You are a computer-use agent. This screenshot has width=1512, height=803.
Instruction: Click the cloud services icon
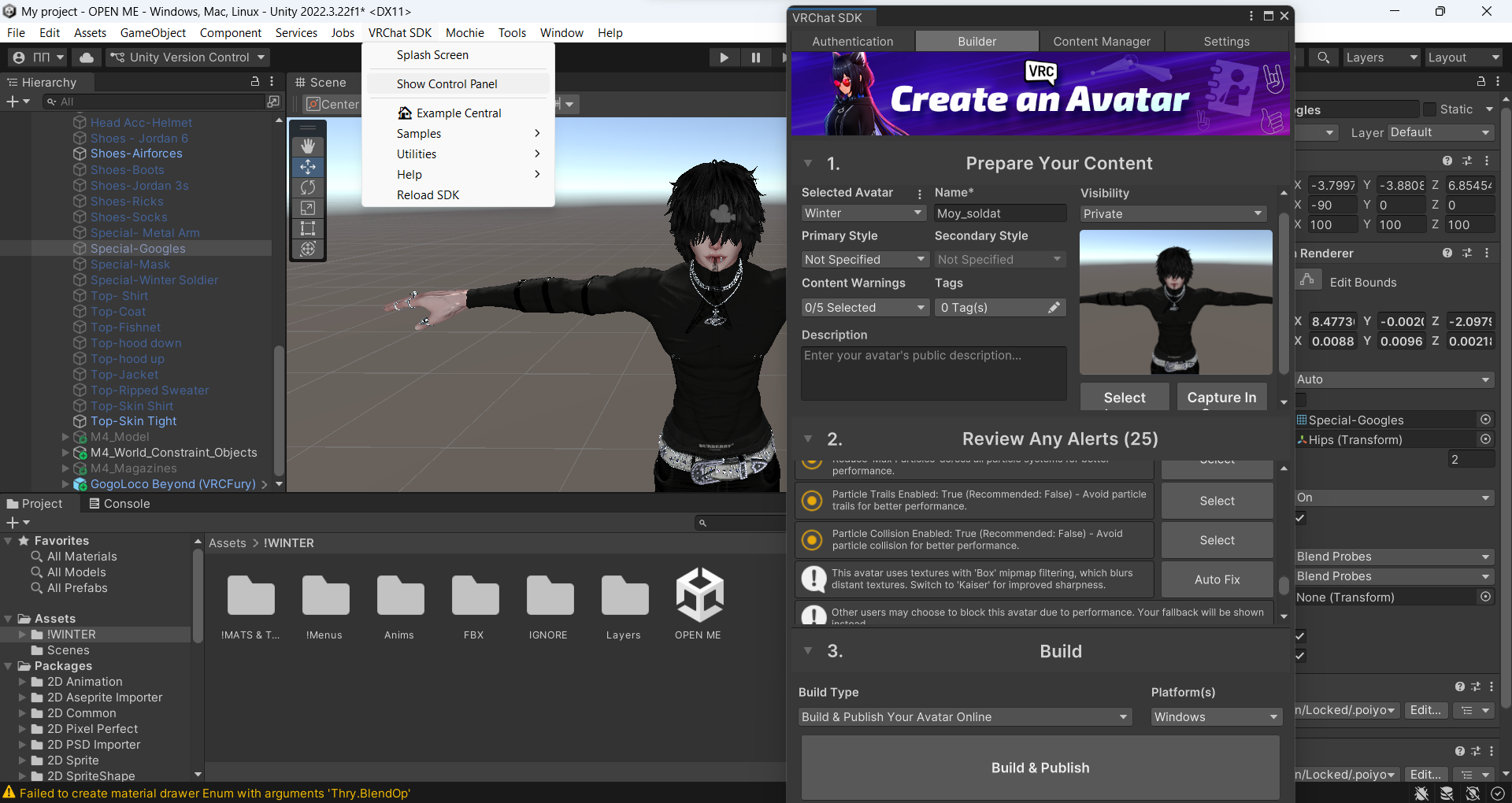click(87, 57)
